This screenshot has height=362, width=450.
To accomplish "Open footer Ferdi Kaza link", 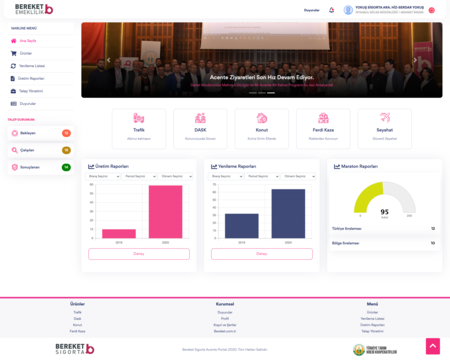I will (x=77, y=331).
